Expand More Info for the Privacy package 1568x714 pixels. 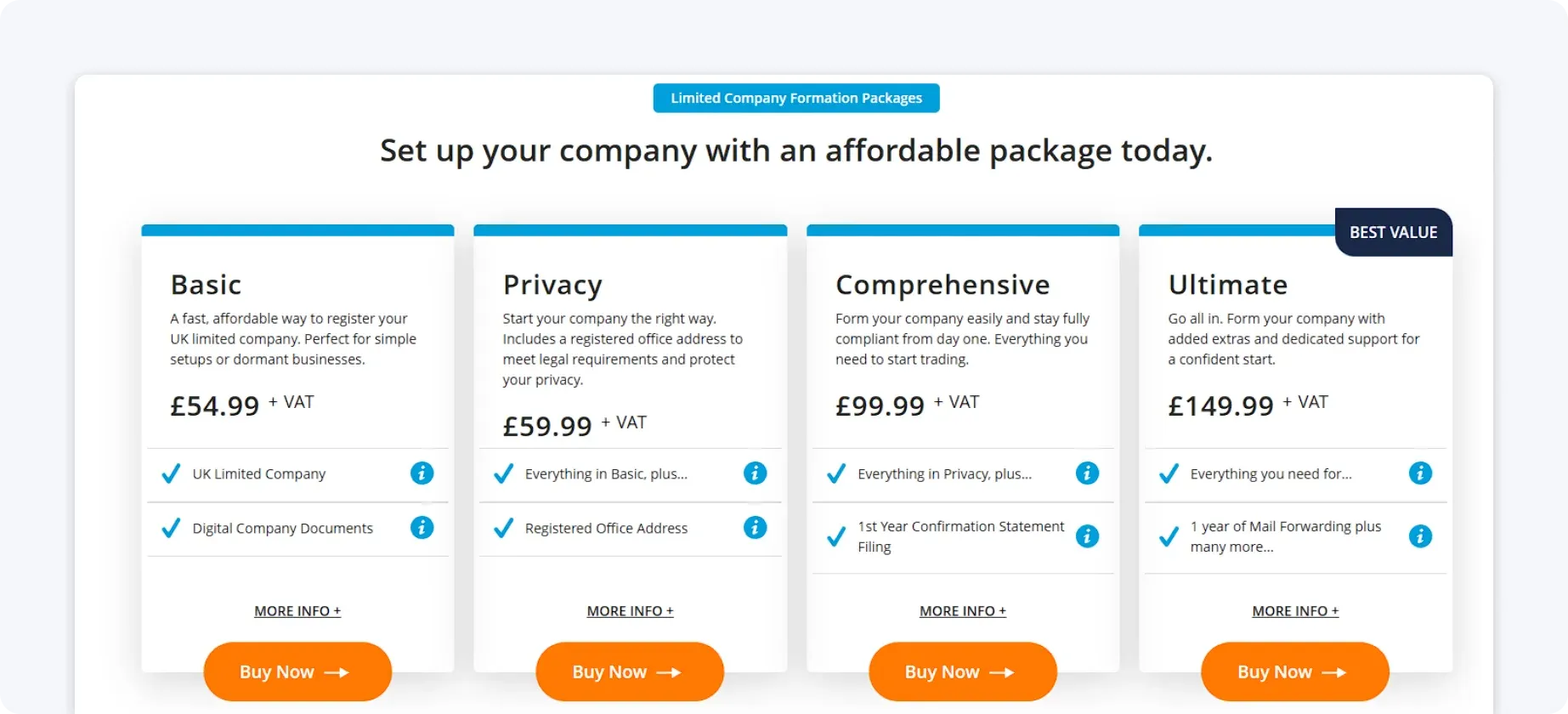pos(630,610)
